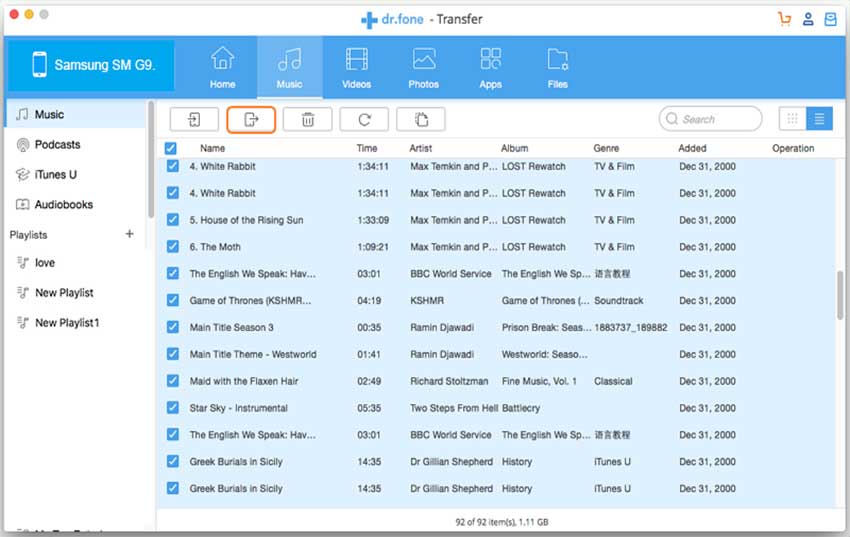Screen dimensions: 850x537
Task: Uncheck Star Sky - Instrumental
Action: 172,407
